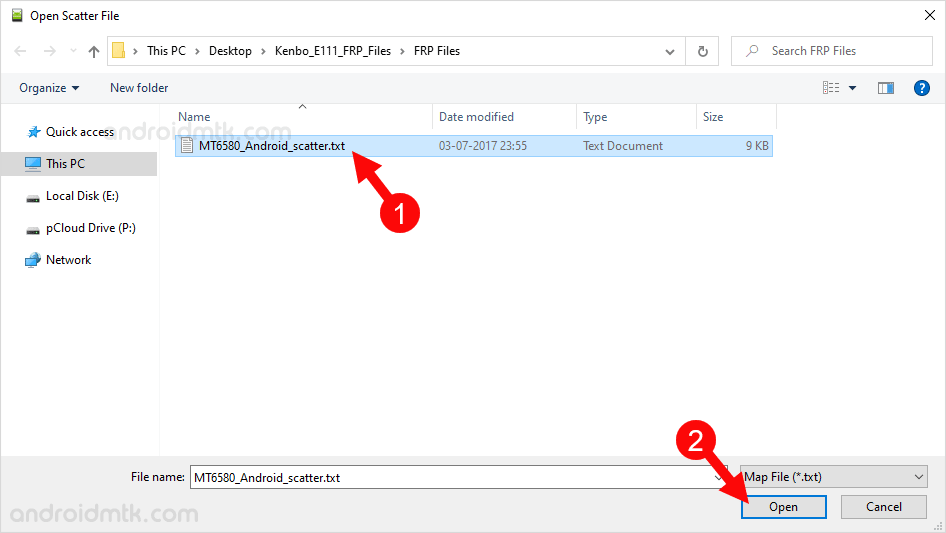Open pCloud Drive (P:) location
This screenshot has width=946, height=533.
tap(90, 228)
